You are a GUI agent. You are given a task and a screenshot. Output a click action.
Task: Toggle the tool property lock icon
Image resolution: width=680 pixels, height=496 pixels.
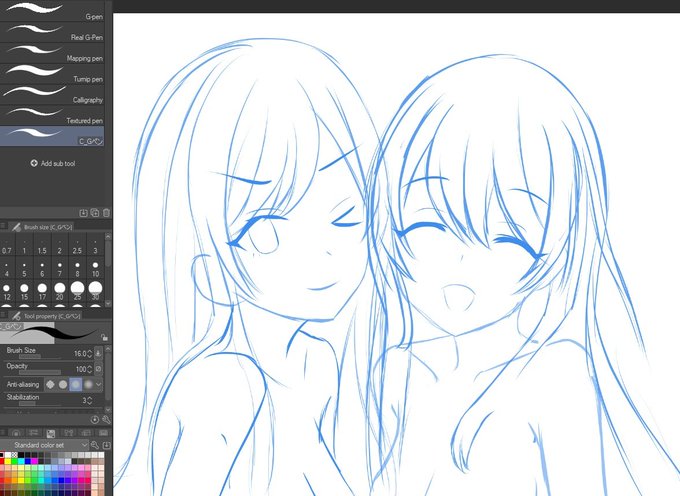(104, 337)
